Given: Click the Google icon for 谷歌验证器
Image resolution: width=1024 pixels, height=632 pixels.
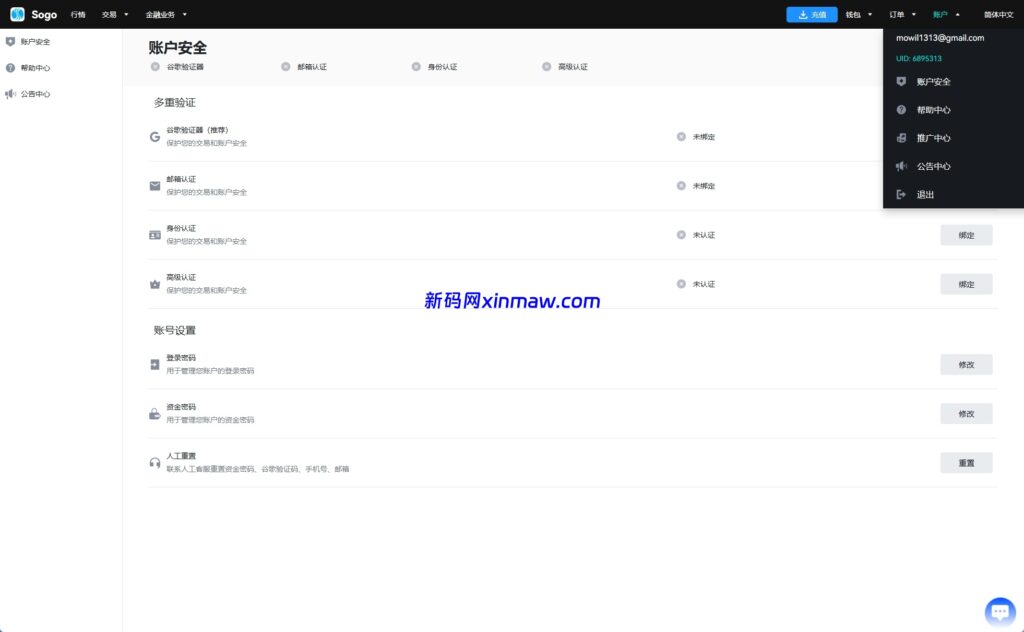Looking at the screenshot, I should [x=155, y=136].
